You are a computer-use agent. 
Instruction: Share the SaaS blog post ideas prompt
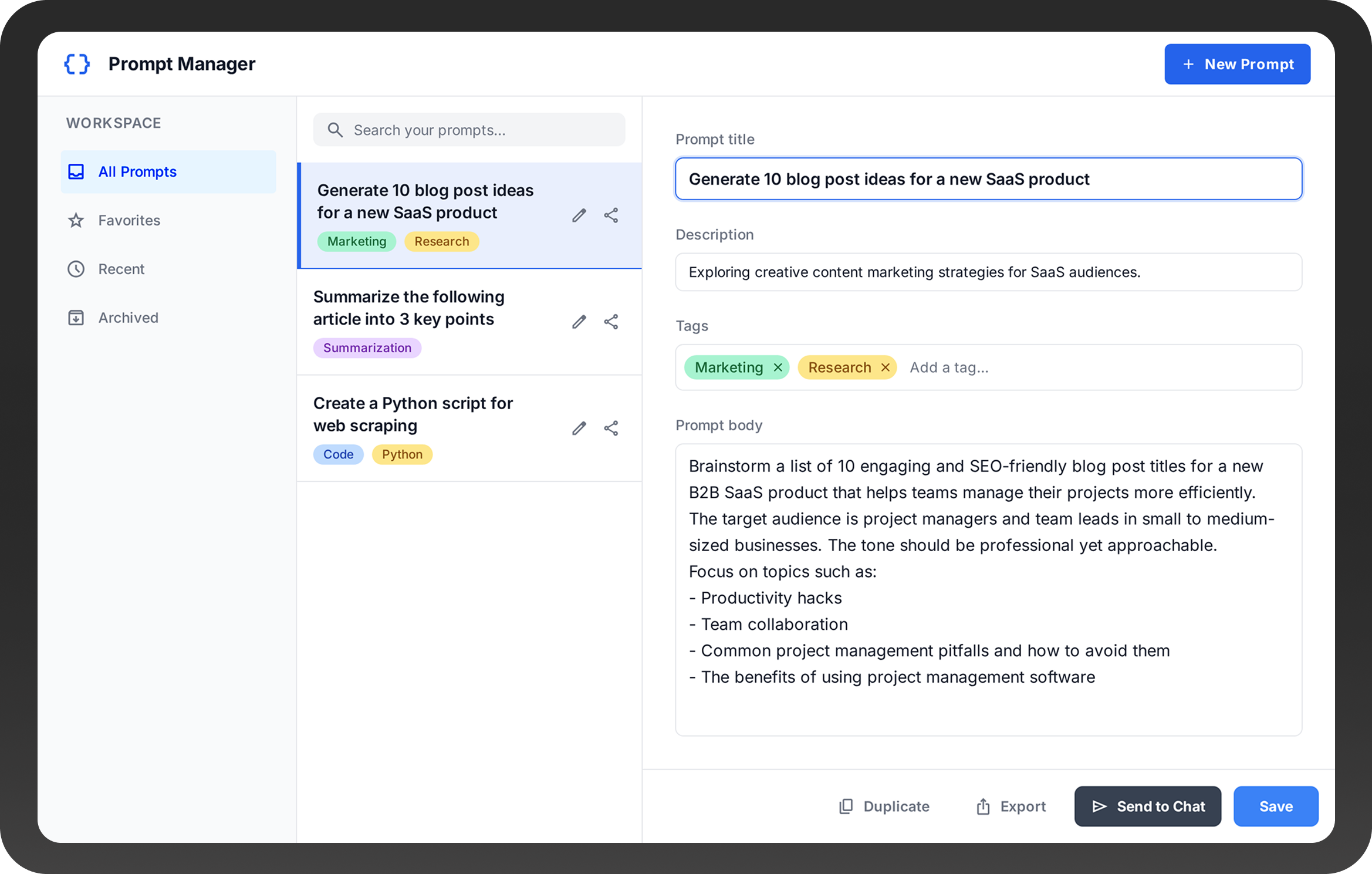(611, 215)
